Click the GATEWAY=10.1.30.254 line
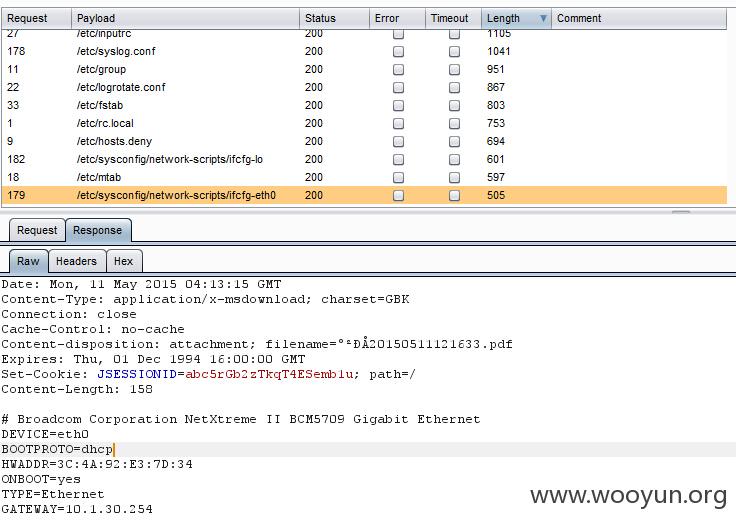 pyautogui.click(x=77, y=509)
